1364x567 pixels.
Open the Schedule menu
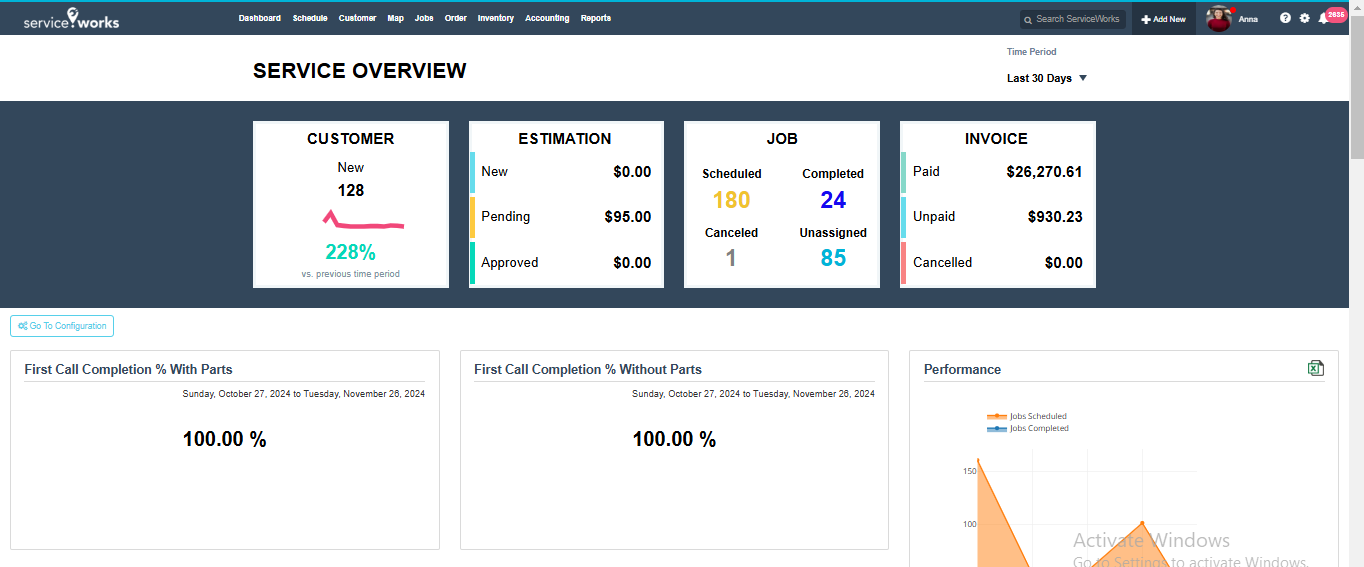(x=310, y=18)
